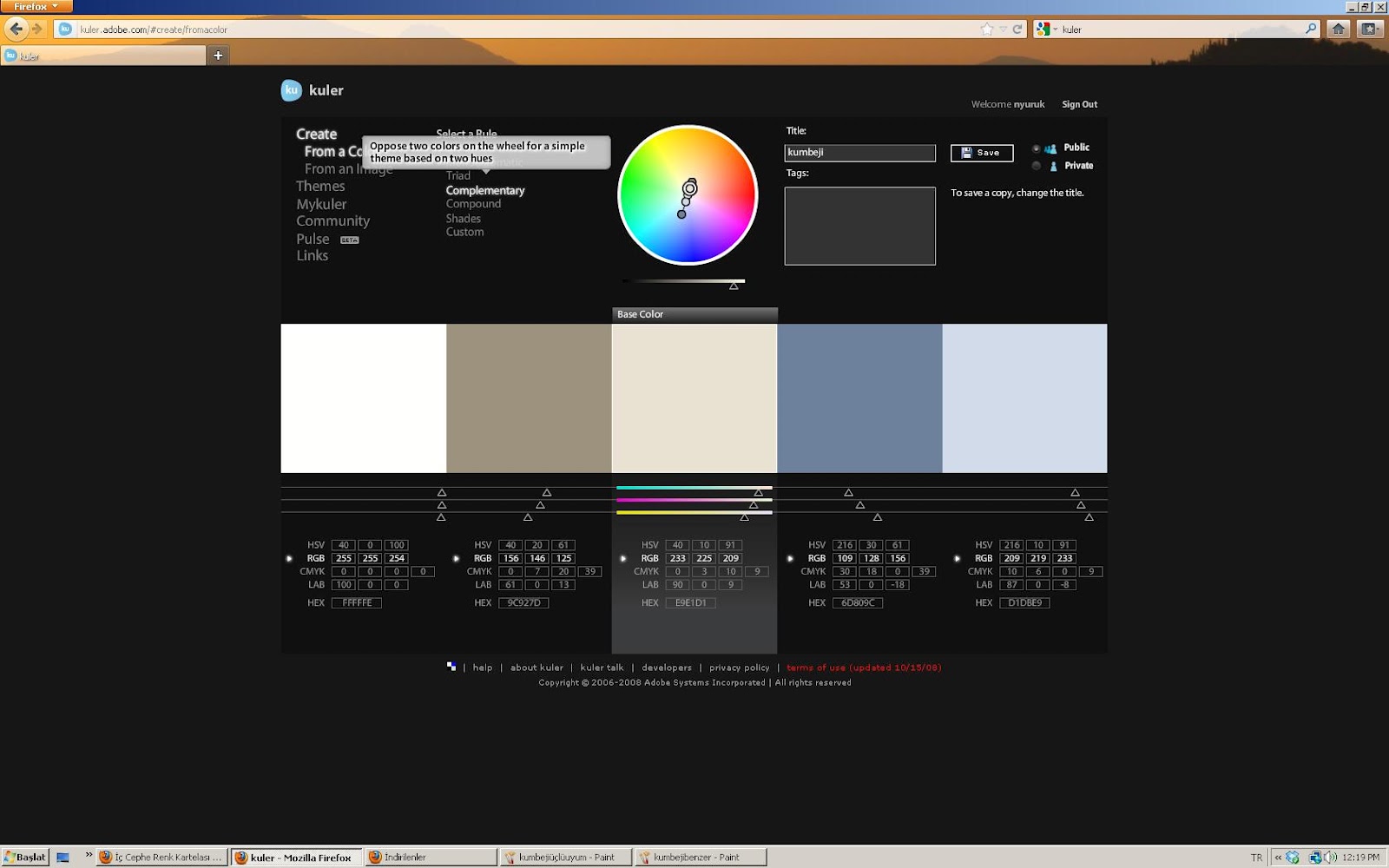The image size is (1389, 868).
Task: Select the Custom color rule
Action: (x=464, y=232)
